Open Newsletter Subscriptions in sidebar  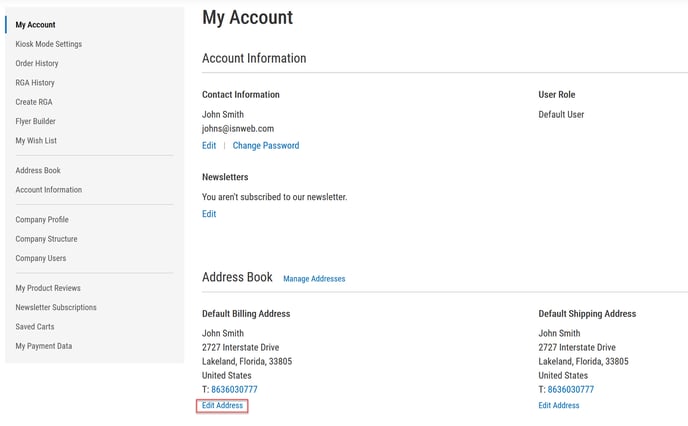tap(56, 307)
